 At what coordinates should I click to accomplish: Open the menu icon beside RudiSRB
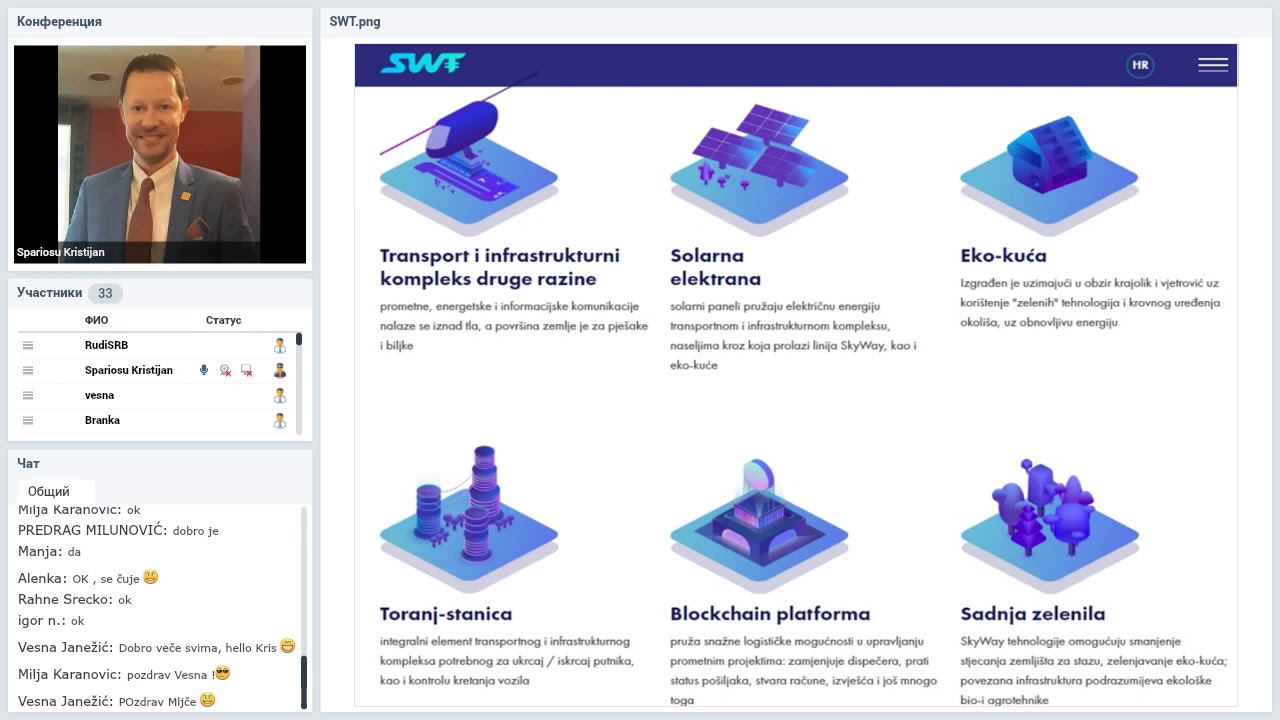coord(28,345)
